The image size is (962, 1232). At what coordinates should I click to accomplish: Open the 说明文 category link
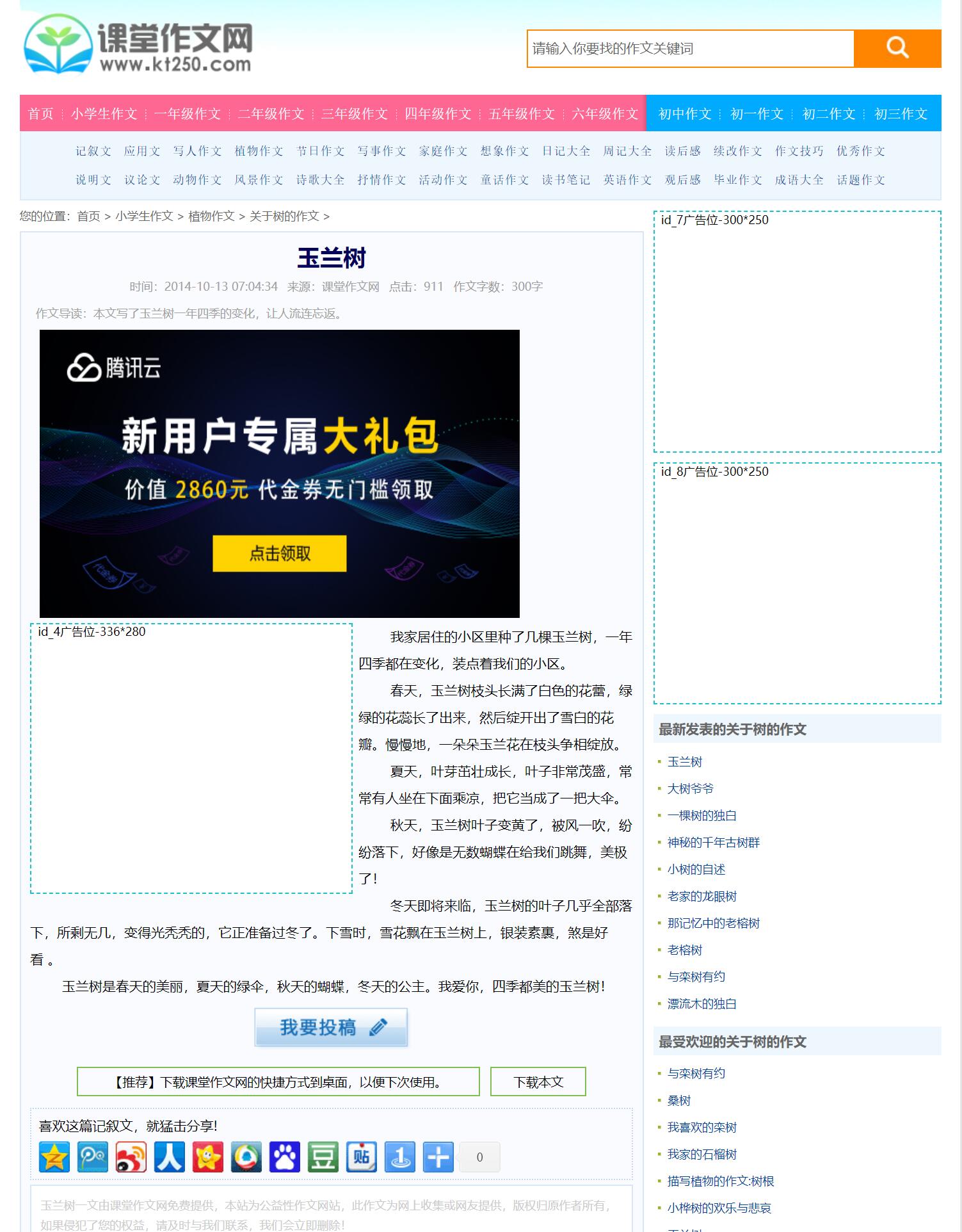(93, 180)
